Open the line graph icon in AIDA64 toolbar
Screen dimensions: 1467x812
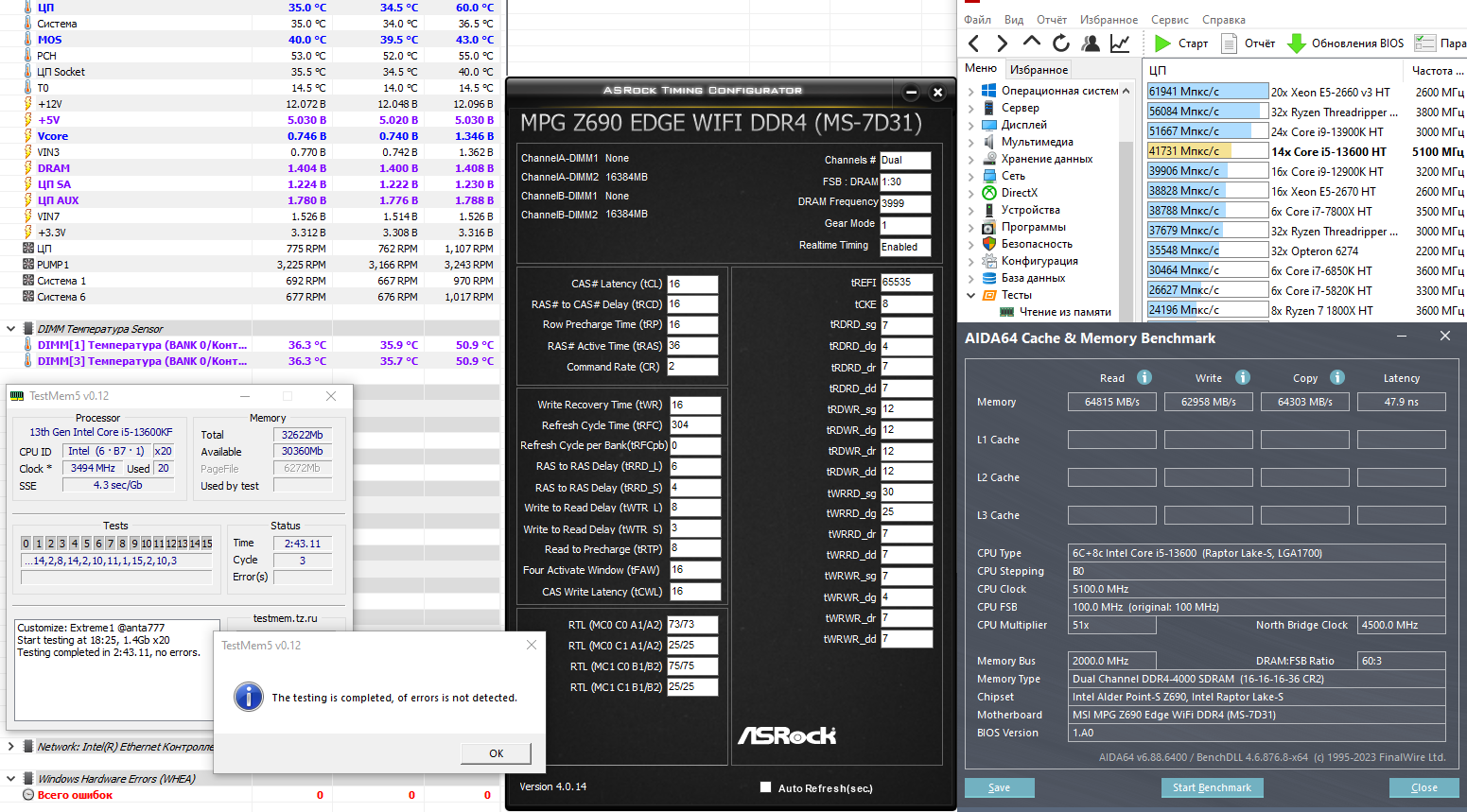1120,43
